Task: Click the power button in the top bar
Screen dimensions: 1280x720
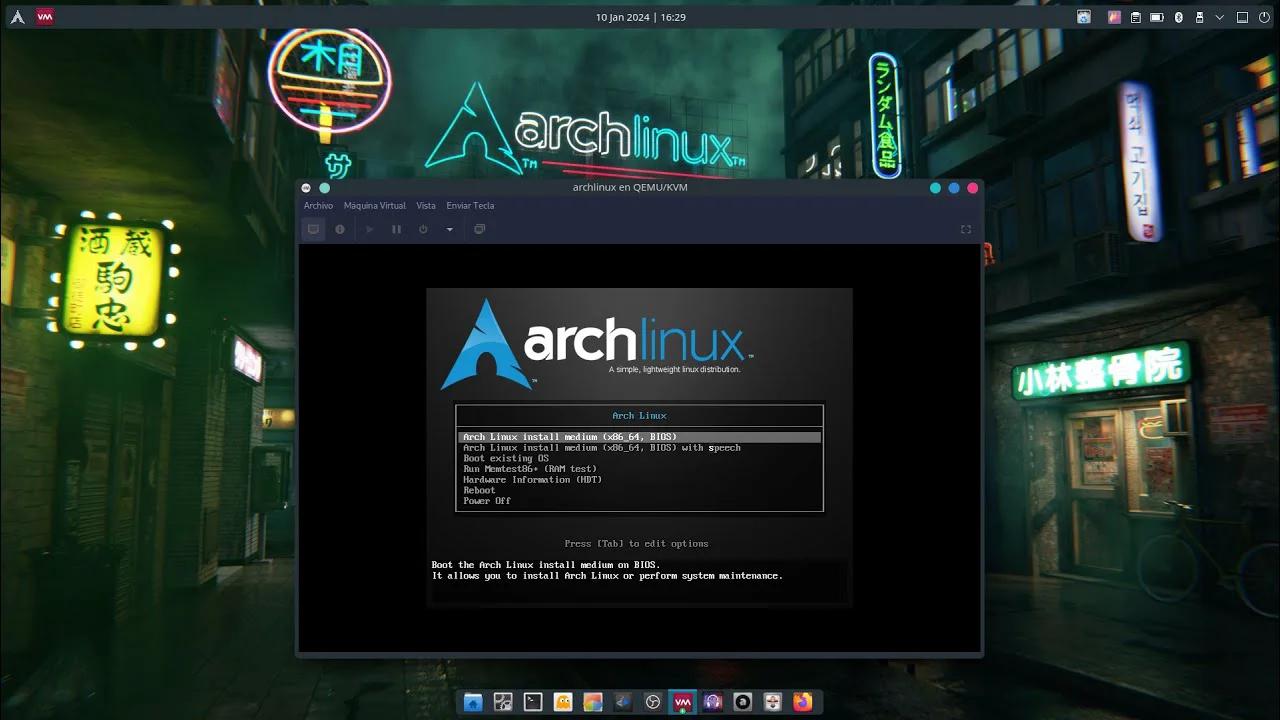Action: 1262,17
